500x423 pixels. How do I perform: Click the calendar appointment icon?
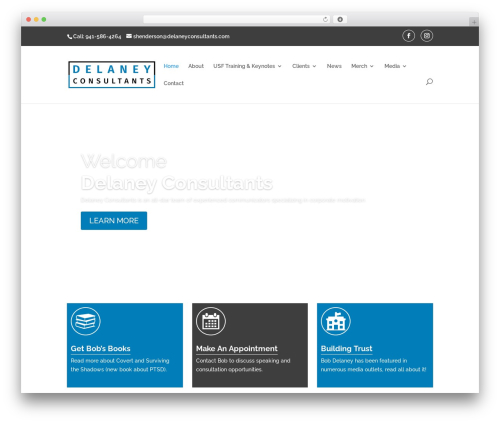211,321
